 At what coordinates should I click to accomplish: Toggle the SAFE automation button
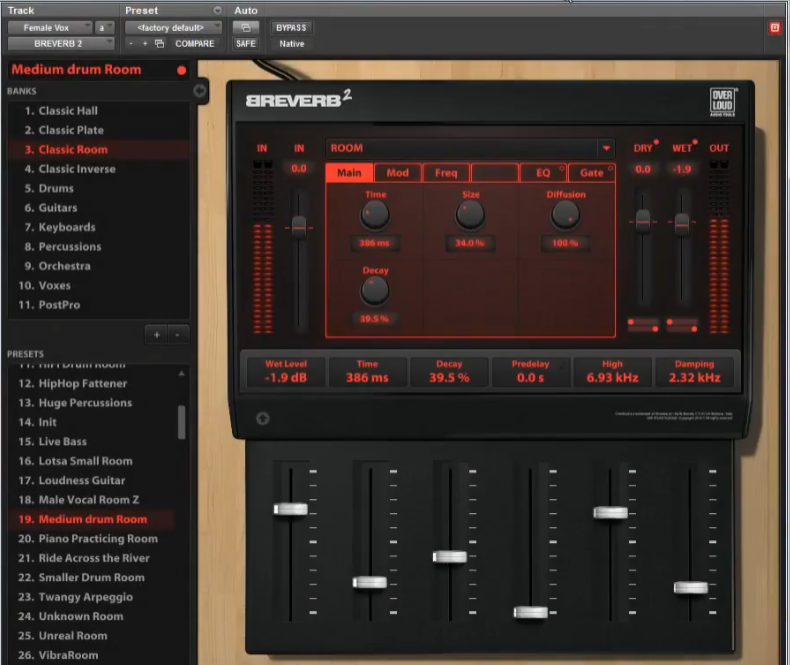click(x=246, y=44)
